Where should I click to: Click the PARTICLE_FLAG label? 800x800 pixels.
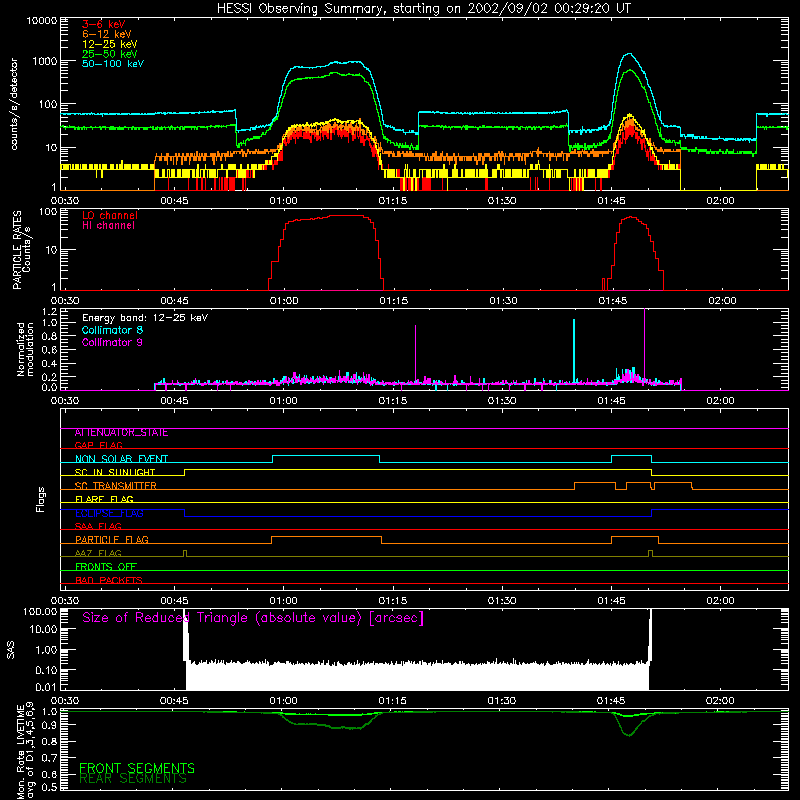pos(112,540)
